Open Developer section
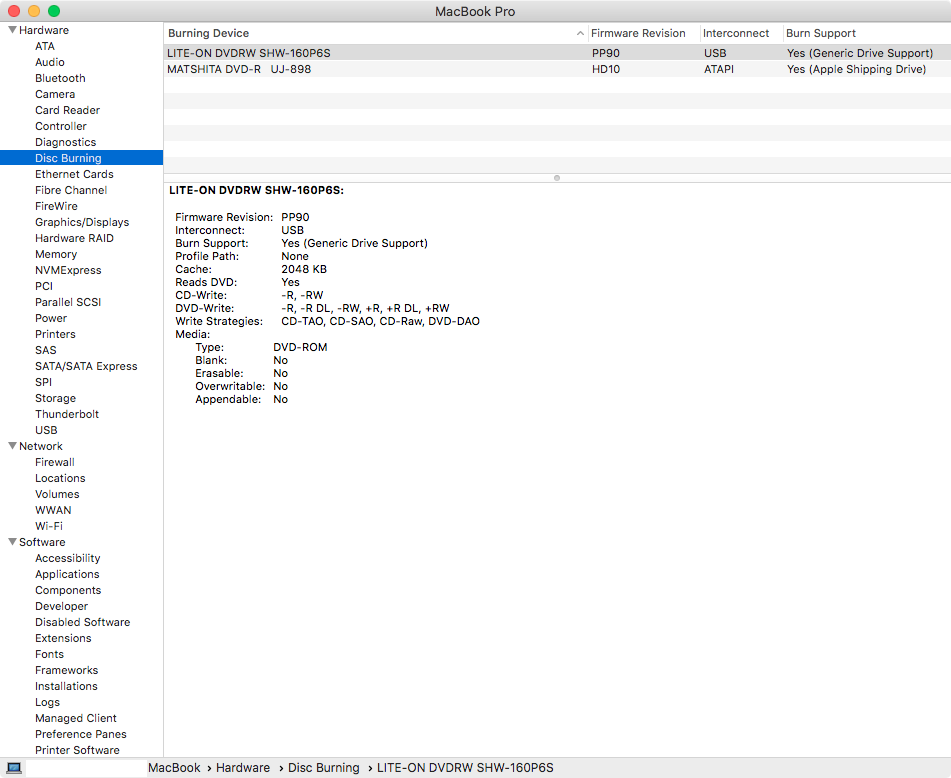Viewport: 951px width, 778px height. 61,606
